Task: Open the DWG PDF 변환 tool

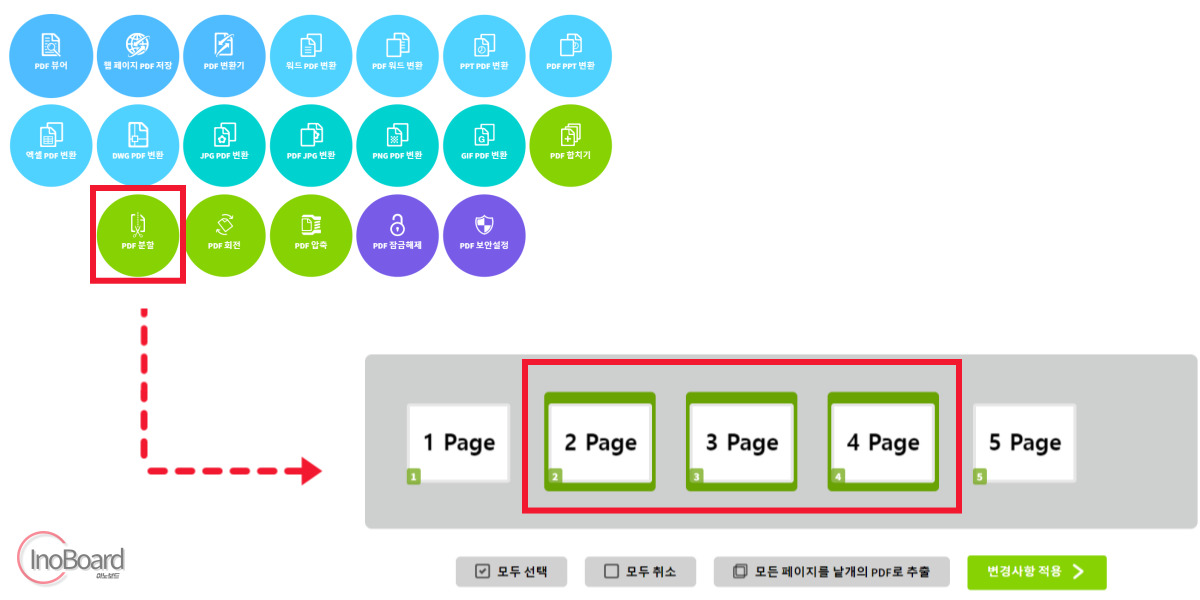Action: (x=138, y=146)
